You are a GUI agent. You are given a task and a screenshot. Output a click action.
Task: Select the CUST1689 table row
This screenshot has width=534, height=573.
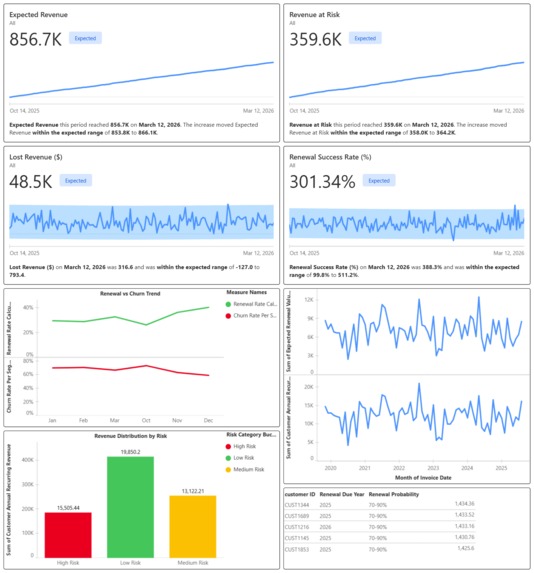click(x=379, y=516)
